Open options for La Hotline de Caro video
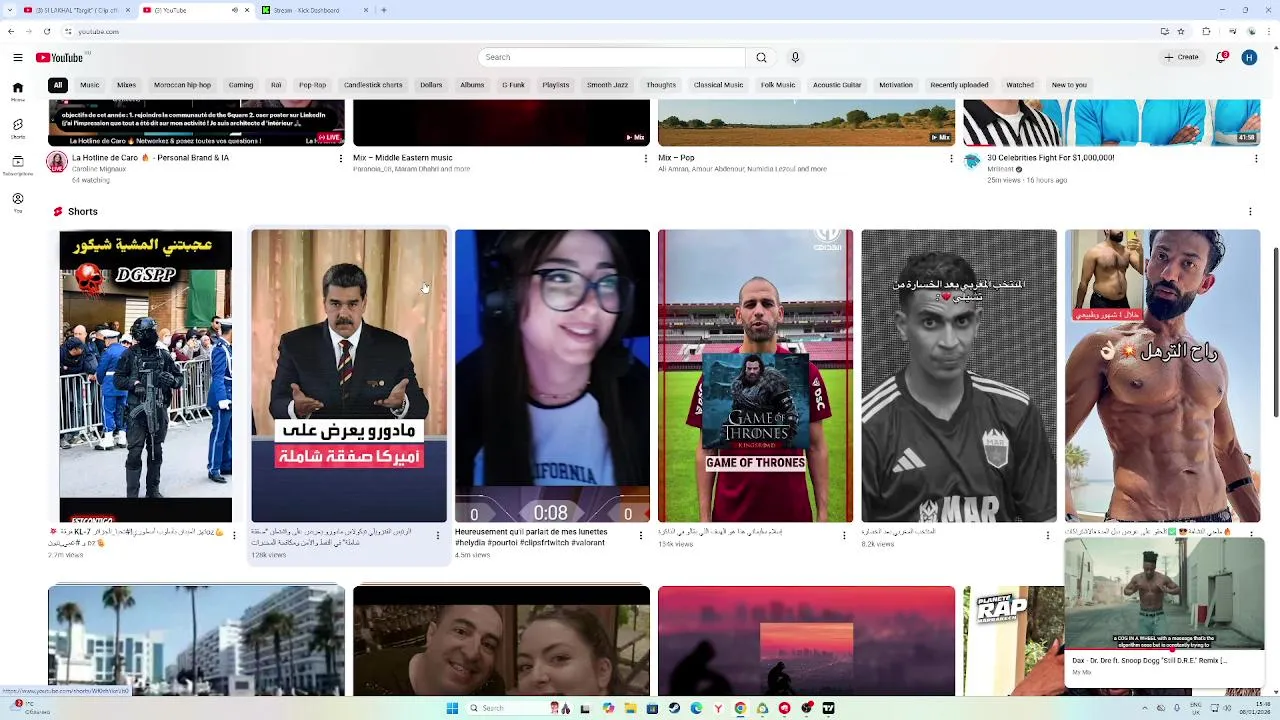1280x720 pixels. [340, 158]
